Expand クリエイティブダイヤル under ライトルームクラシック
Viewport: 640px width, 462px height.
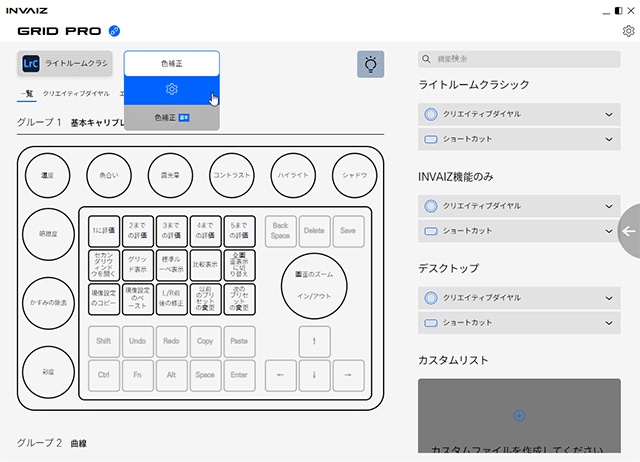517,114
